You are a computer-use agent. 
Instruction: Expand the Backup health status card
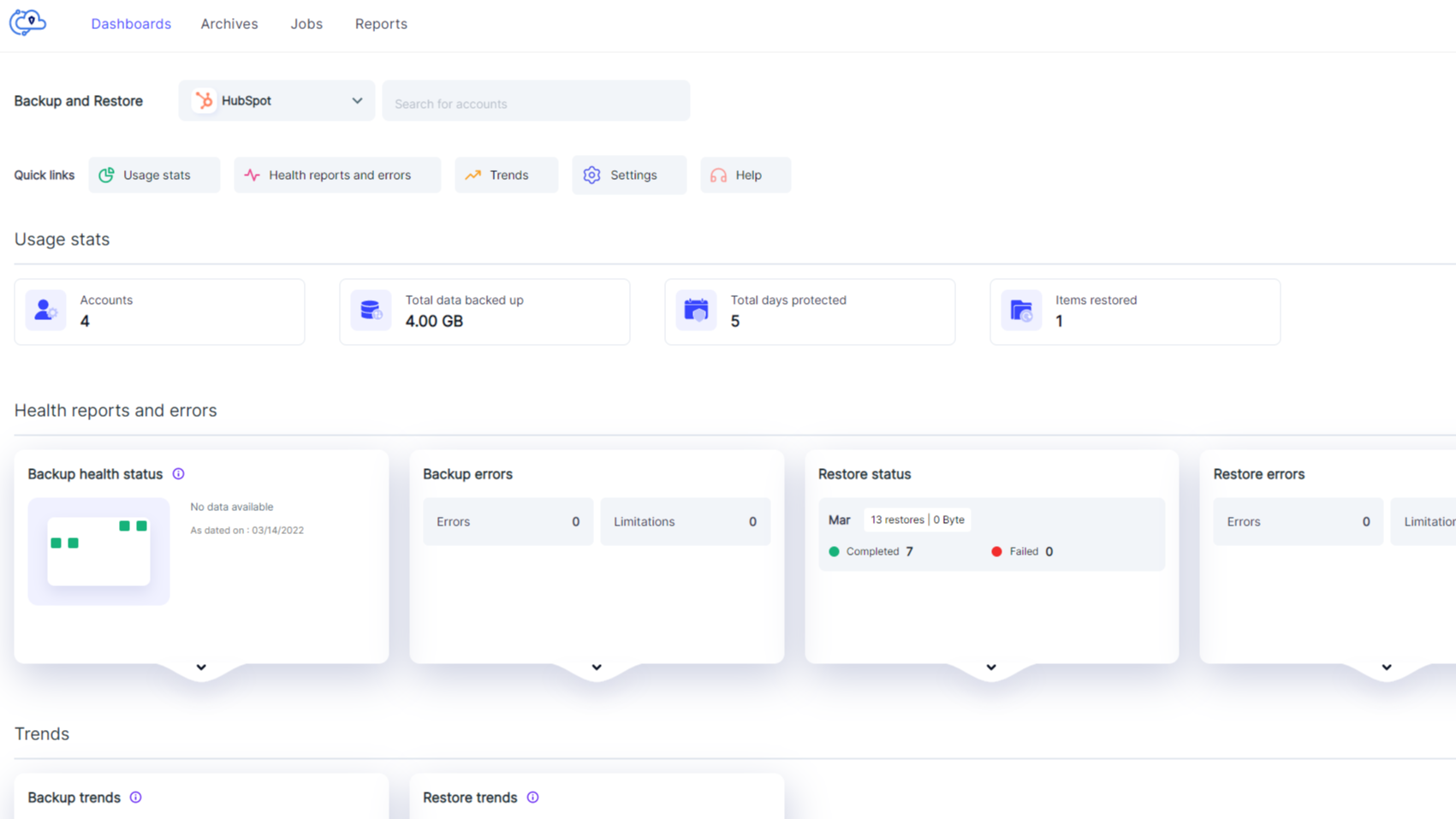point(201,667)
